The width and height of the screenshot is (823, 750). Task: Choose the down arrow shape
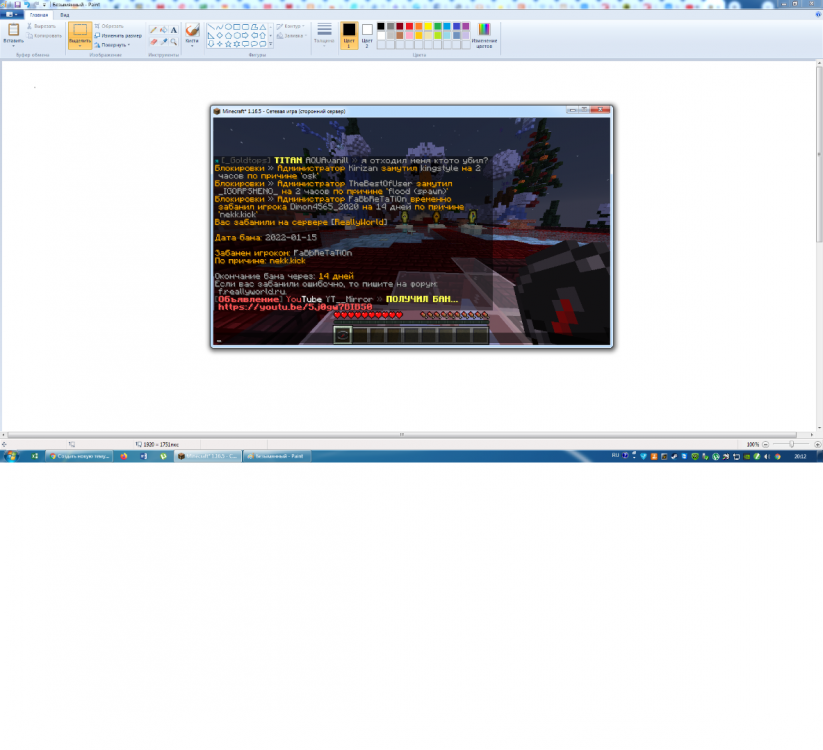[x=211, y=44]
